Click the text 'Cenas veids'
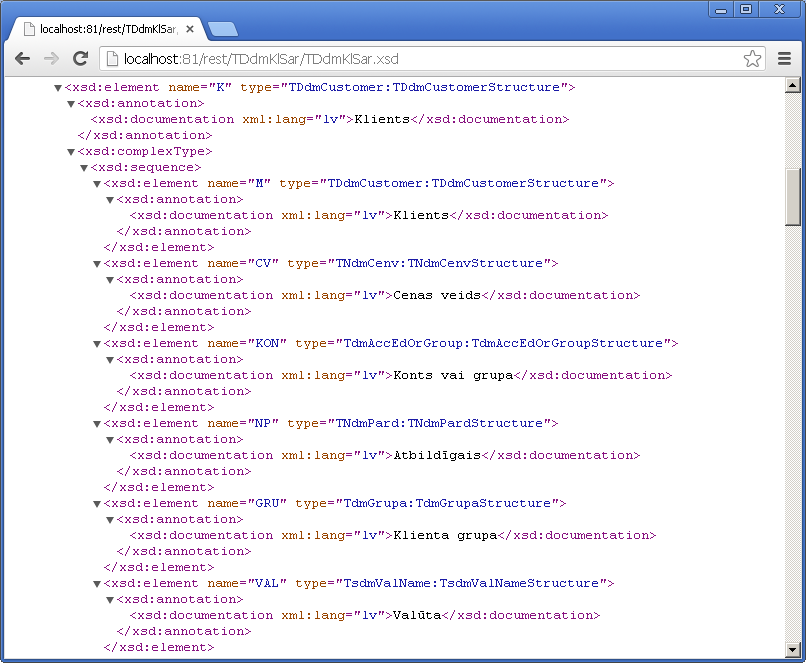 click(x=437, y=295)
